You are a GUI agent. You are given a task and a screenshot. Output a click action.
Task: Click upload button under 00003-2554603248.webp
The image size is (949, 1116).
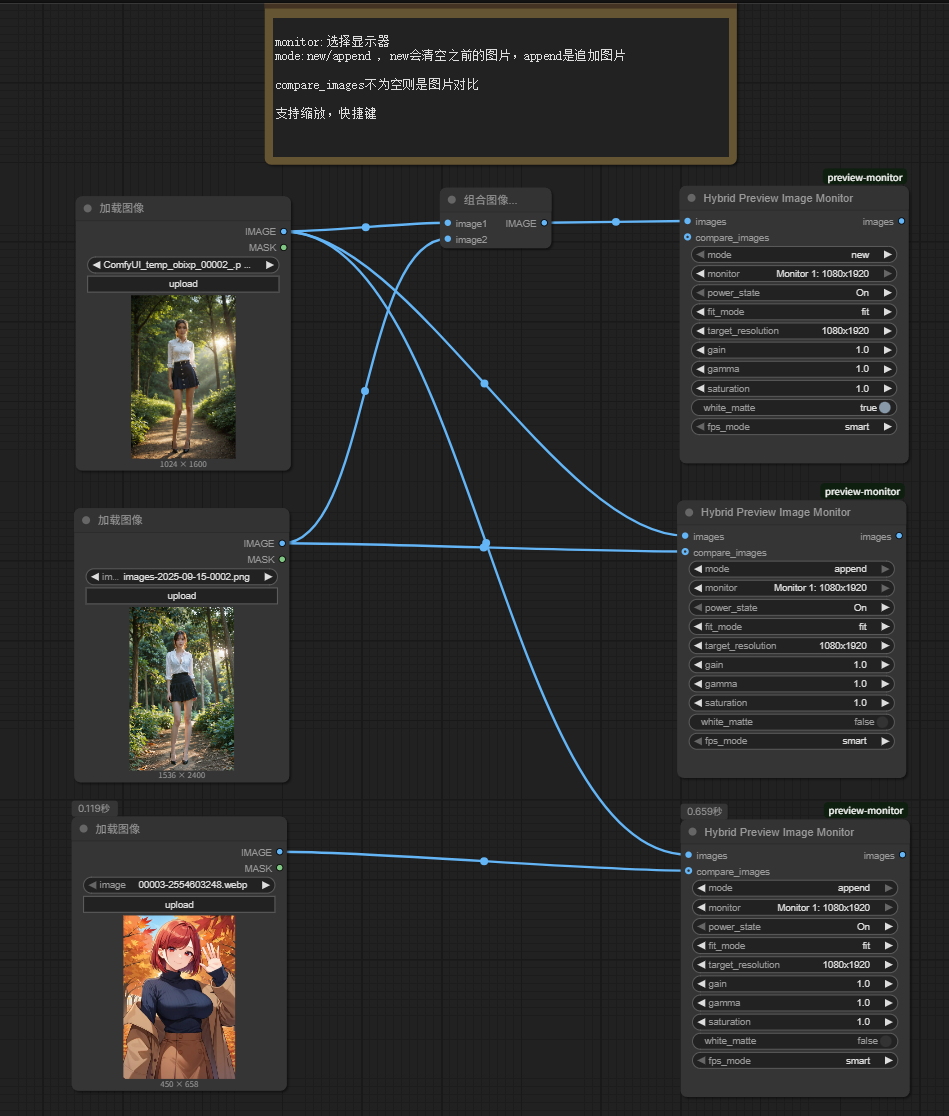[179, 905]
